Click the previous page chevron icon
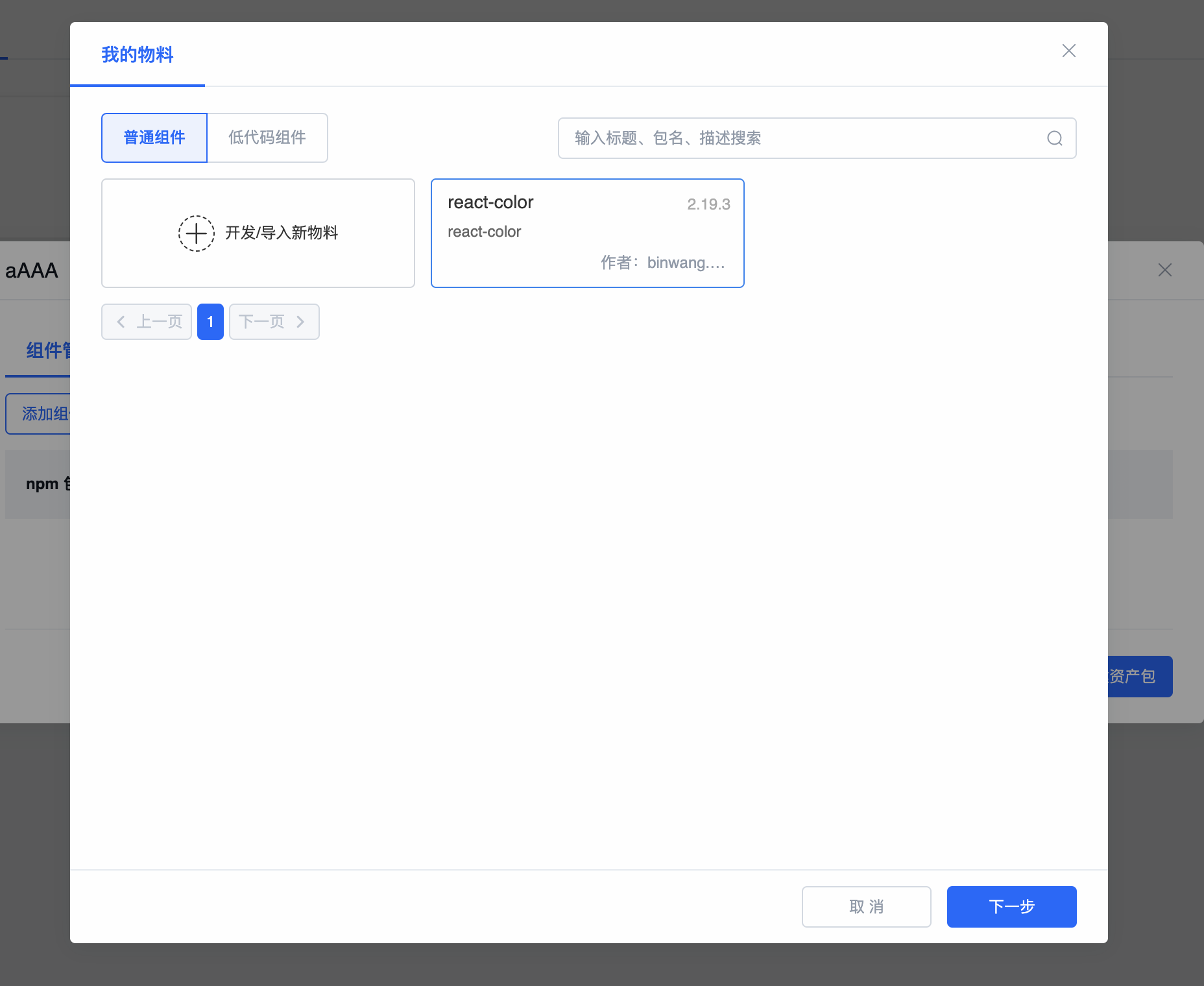This screenshot has width=1204, height=986. [x=121, y=322]
